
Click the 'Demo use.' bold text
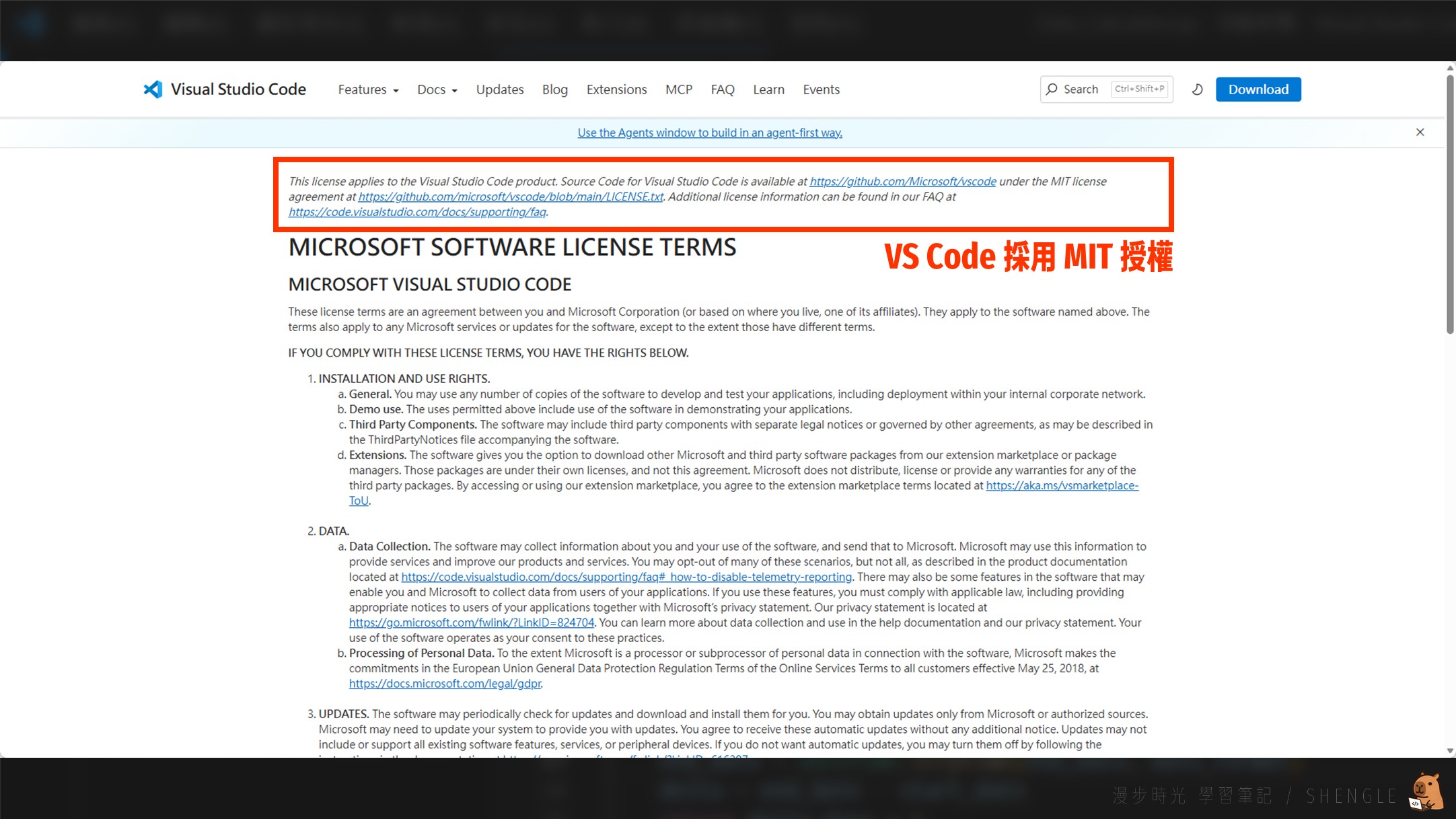(x=376, y=409)
